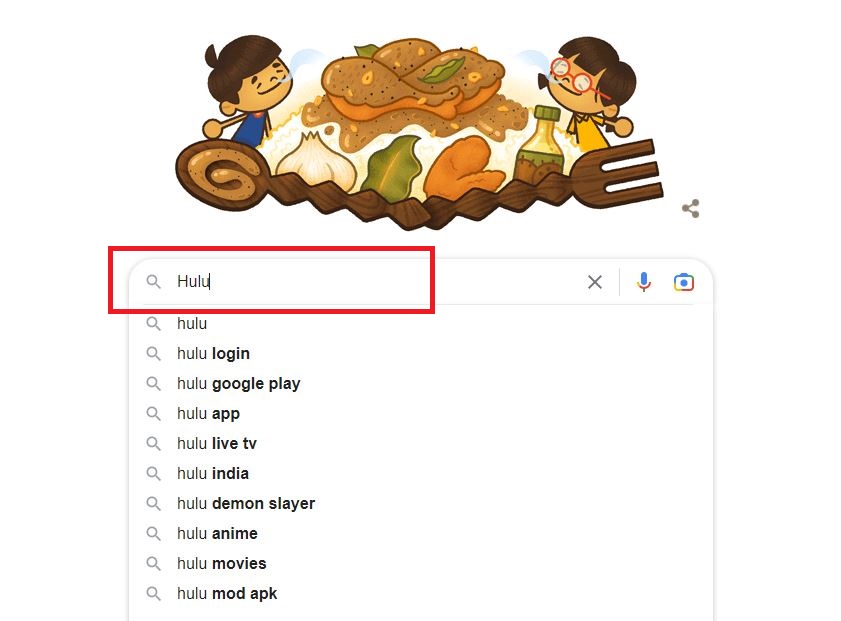Click the share doodle icon
This screenshot has width=841, height=621.
tap(690, 208)
